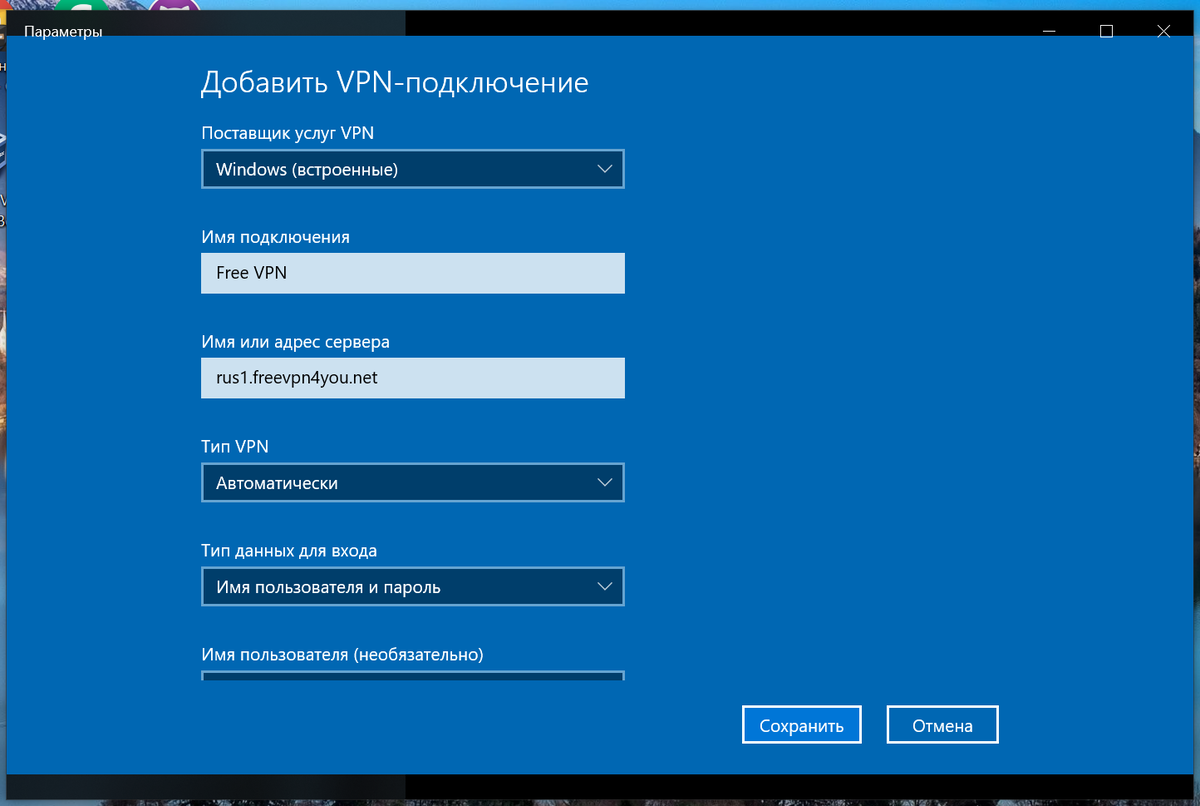Expand the chevron on "Windows (встроенные)" selector
Image resolution: width=1200 pixels, height=806 pixels.
pyautogui.click(x=605, y=168)
